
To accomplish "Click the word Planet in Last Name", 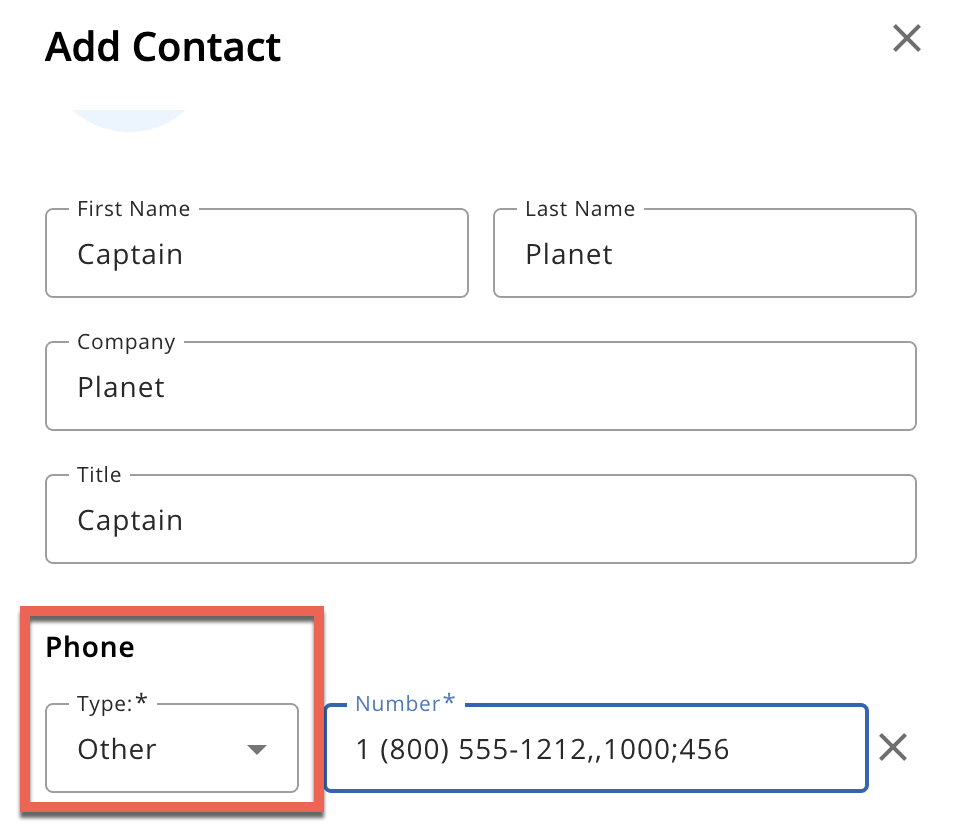I will tap(569, 254).
